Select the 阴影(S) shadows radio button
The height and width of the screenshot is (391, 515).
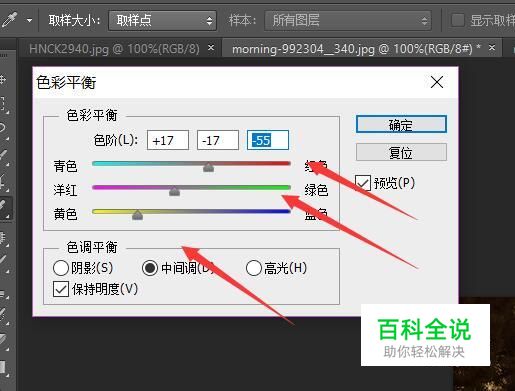(x=60, y=268)
